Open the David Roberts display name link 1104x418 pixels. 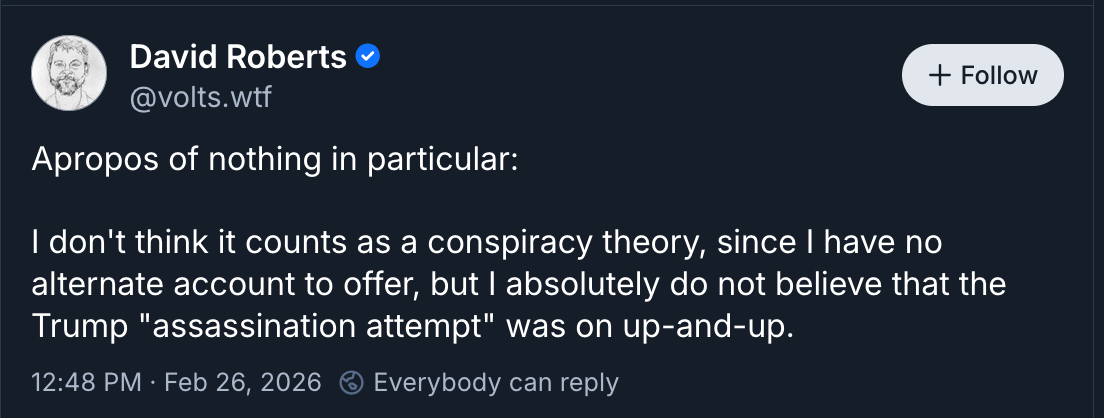pos(238,58)
